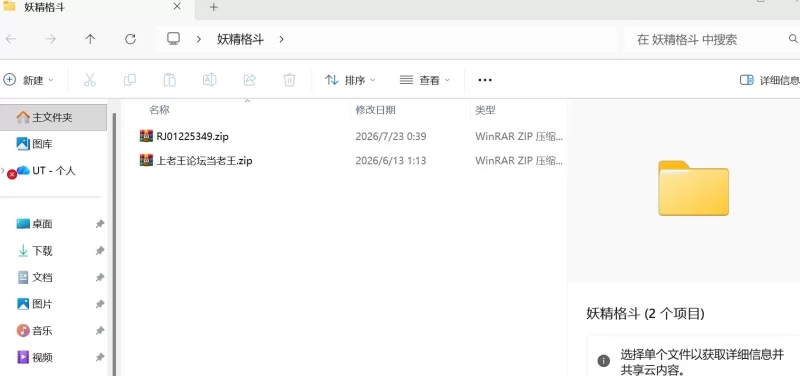Click the pin icon beside 下载

pyautogui.click(x=100, y=250)
